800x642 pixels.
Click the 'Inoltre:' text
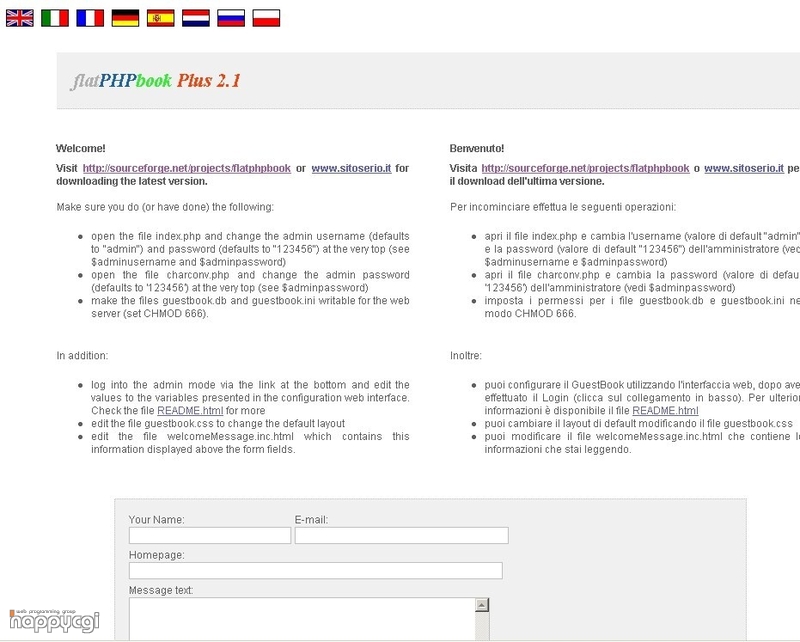coord(465,356)
